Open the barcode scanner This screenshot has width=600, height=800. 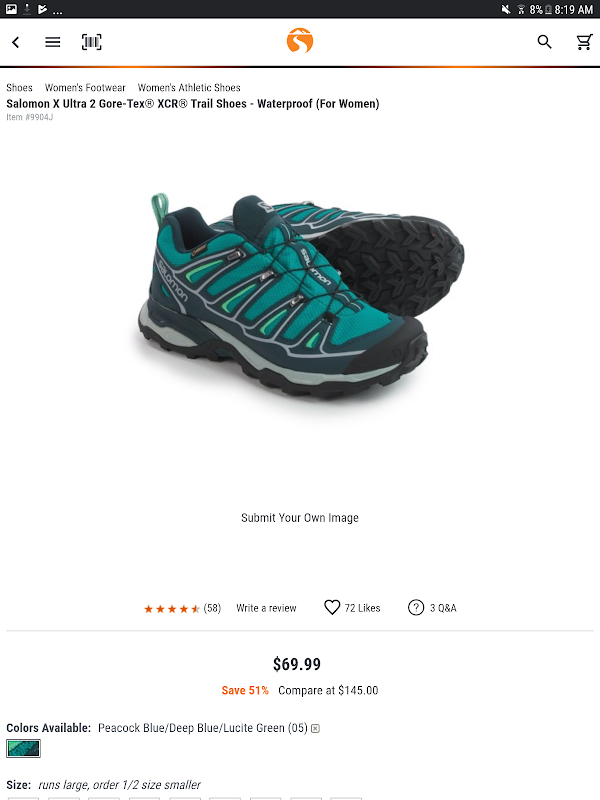click(92, 42)
